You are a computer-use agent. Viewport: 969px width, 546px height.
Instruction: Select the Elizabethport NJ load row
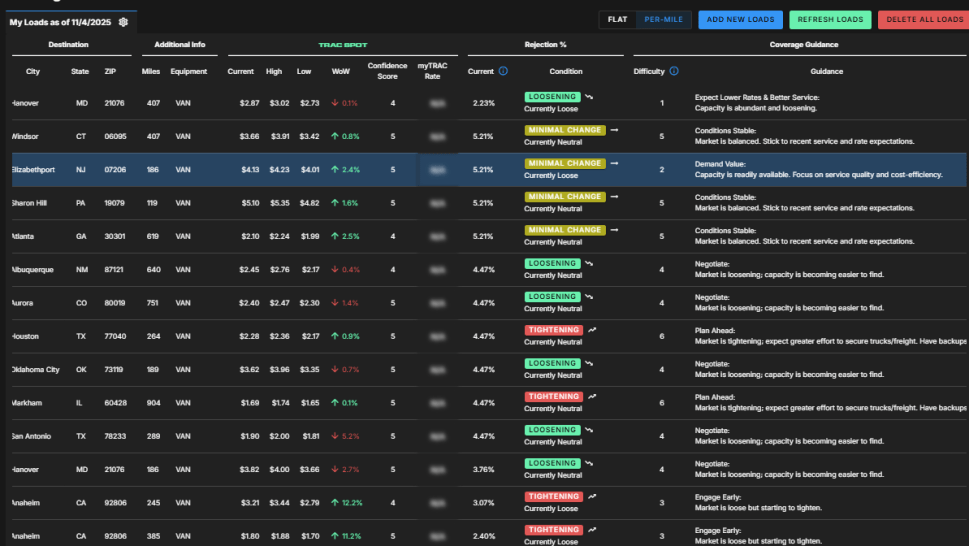coord(488,170)
